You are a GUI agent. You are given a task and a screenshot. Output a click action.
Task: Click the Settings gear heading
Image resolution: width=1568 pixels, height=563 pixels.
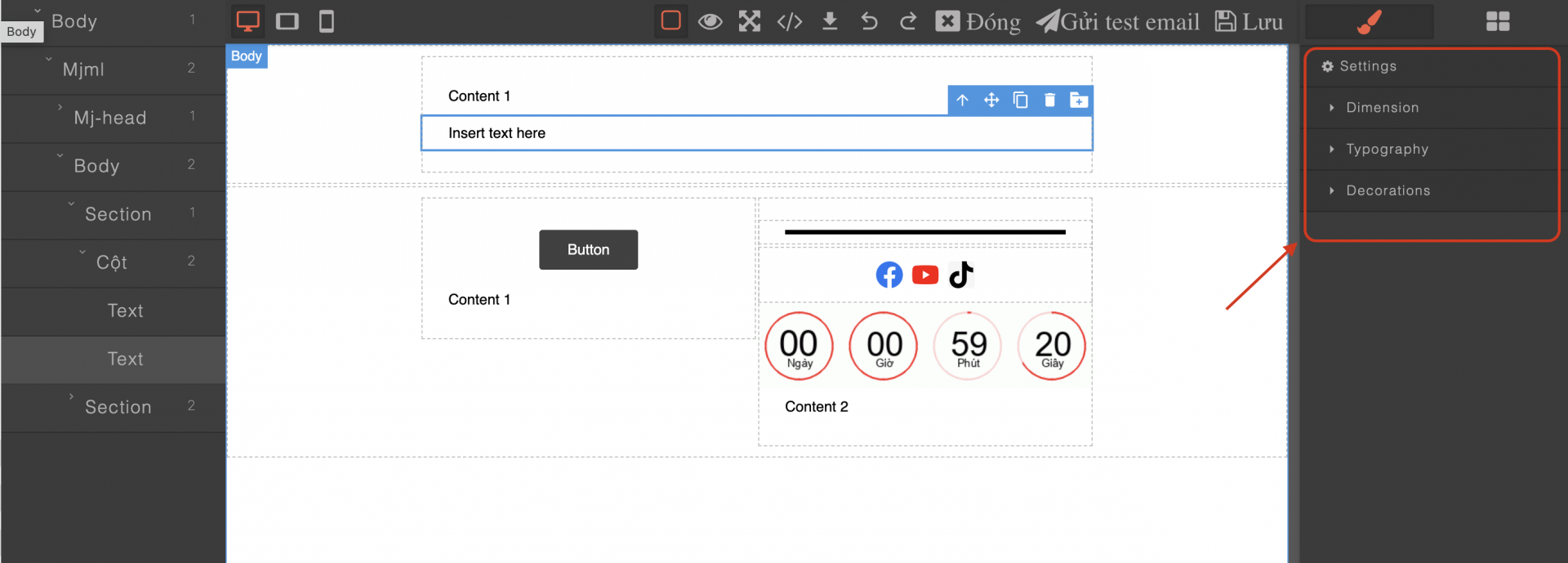(1359, 66)
